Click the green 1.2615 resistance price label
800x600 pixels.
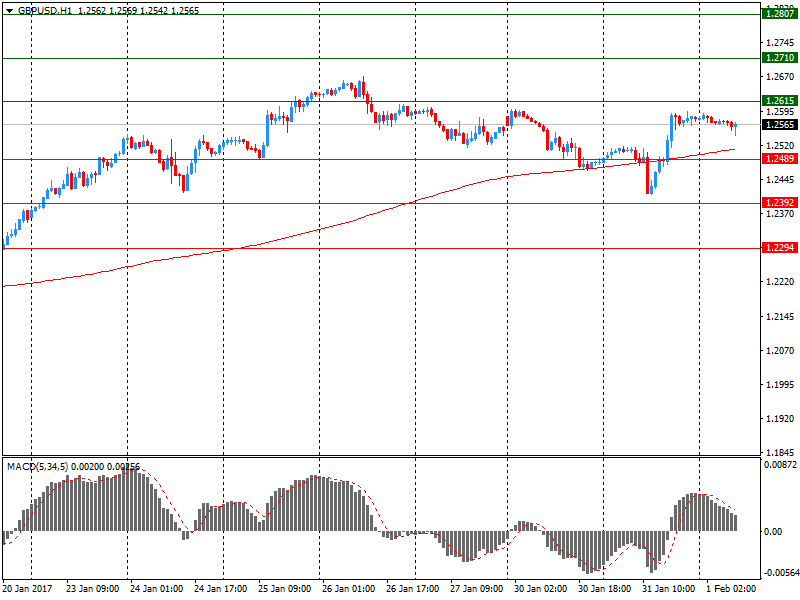[780, 101]
